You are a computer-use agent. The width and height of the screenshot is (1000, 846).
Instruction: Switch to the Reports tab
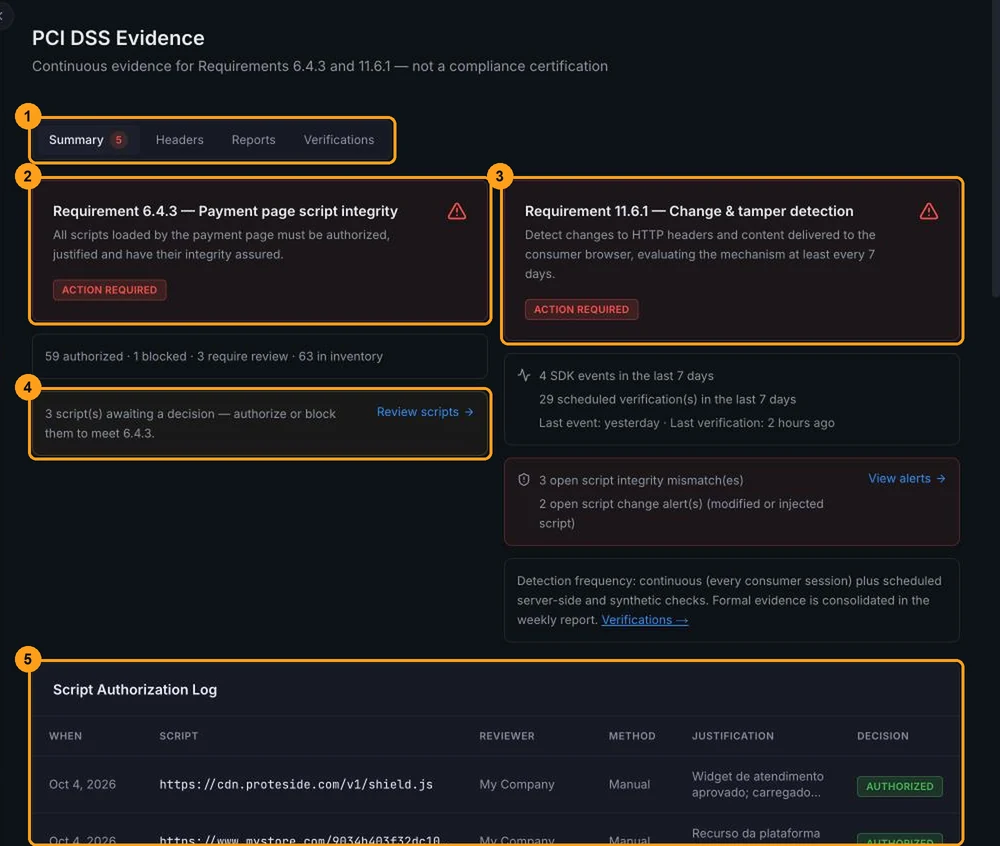253,140
